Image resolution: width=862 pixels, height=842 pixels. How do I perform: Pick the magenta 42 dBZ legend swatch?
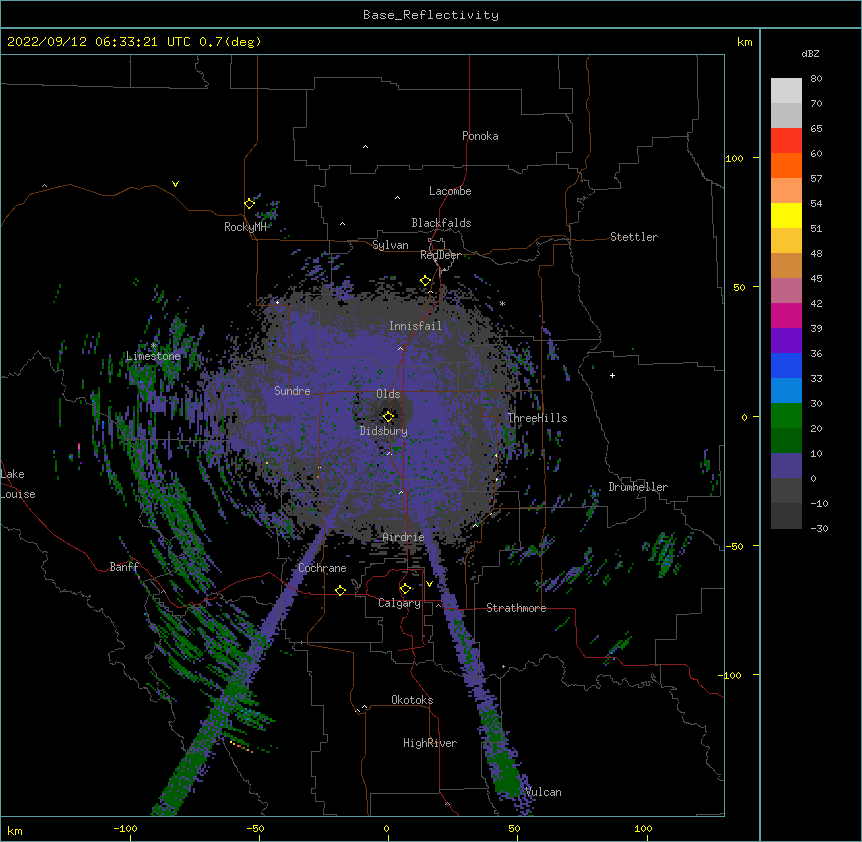[786, 315]
